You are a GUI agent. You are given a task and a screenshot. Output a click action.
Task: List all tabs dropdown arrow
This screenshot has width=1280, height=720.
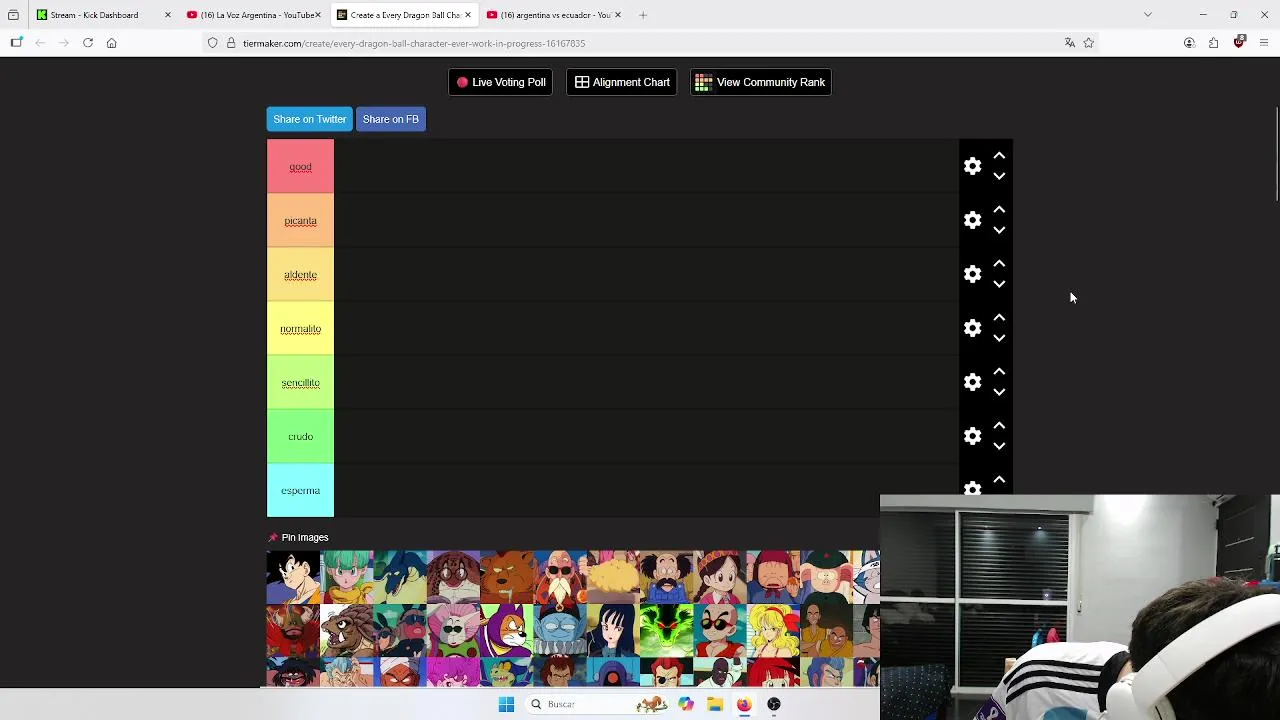point(1148,15)
